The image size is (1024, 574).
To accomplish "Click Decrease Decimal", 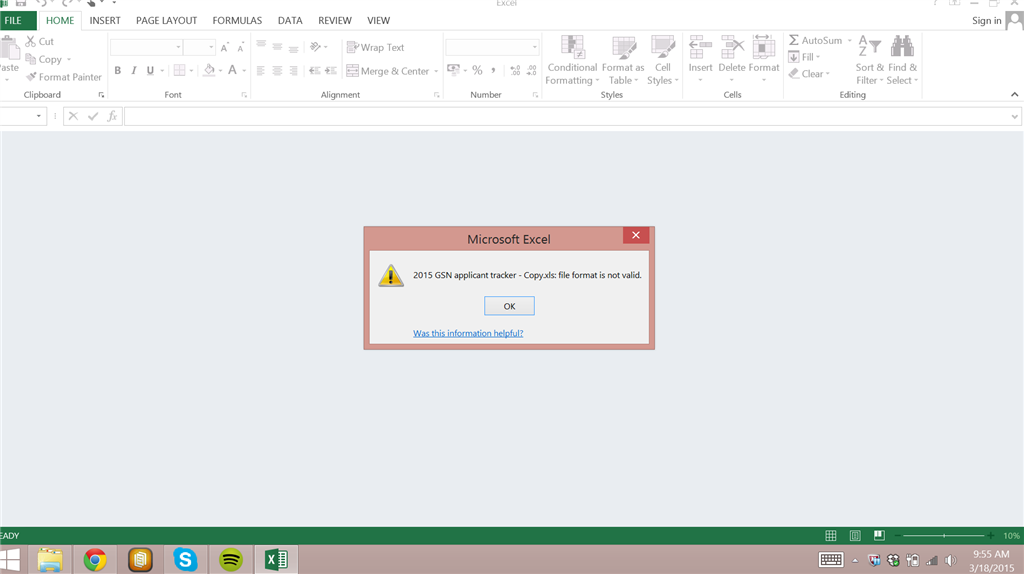I will [532, 70].
